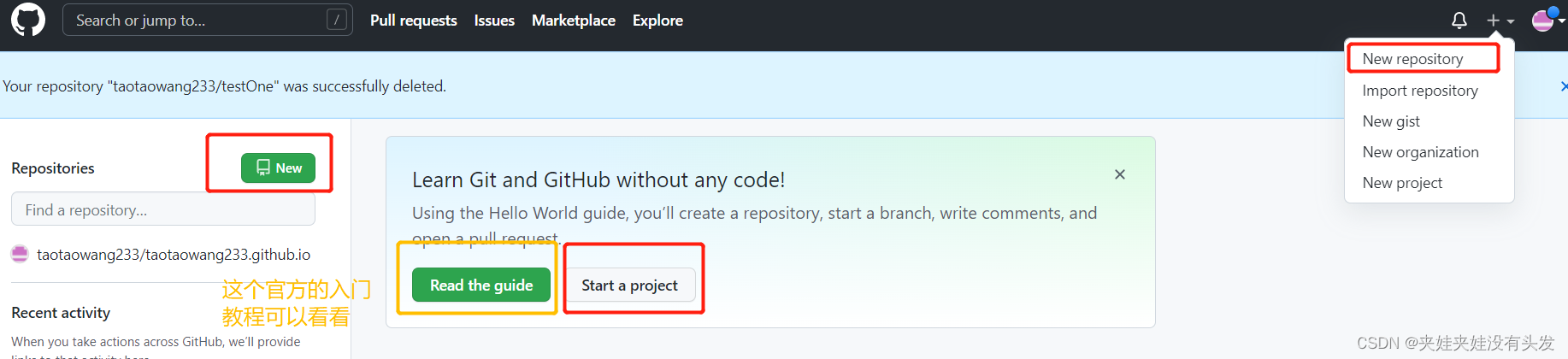
Task: Expand the plus create-new dropdown
Action: [x=1500, y=21]
